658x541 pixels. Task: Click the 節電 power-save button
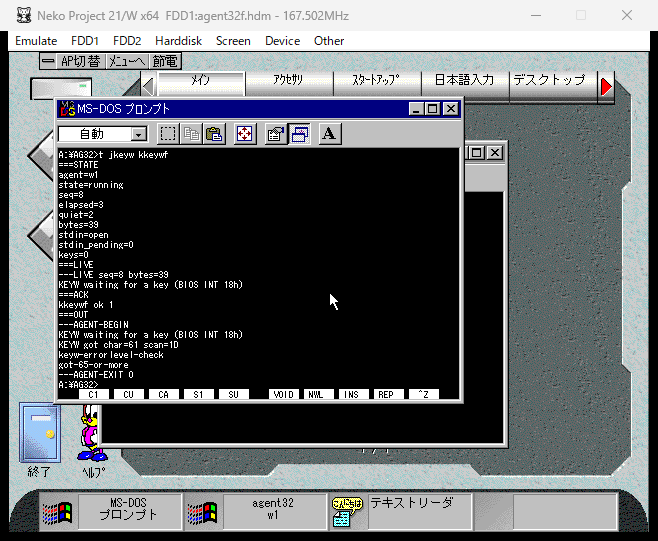click(x=165, y=61)
